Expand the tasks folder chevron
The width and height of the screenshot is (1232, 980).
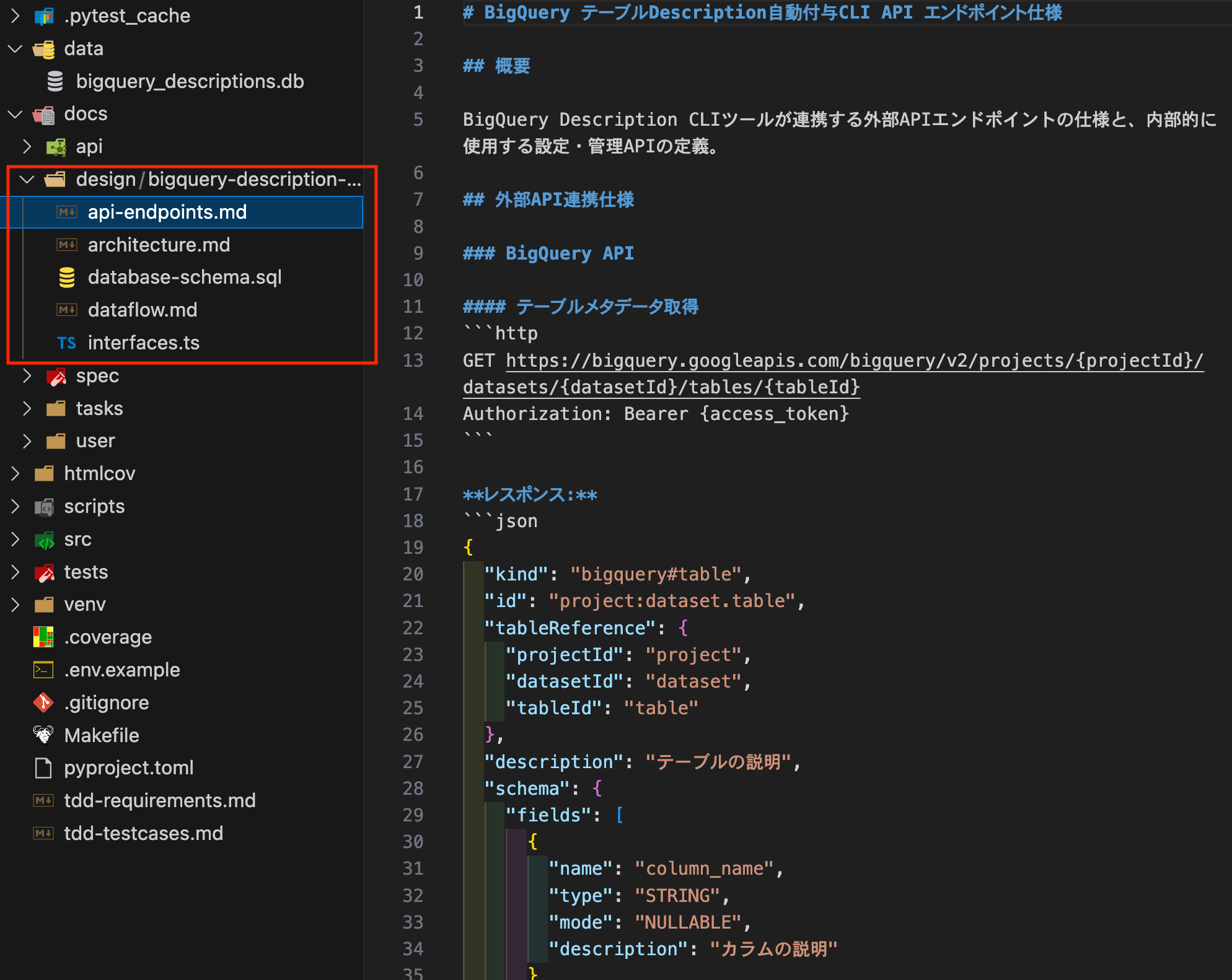27,408
